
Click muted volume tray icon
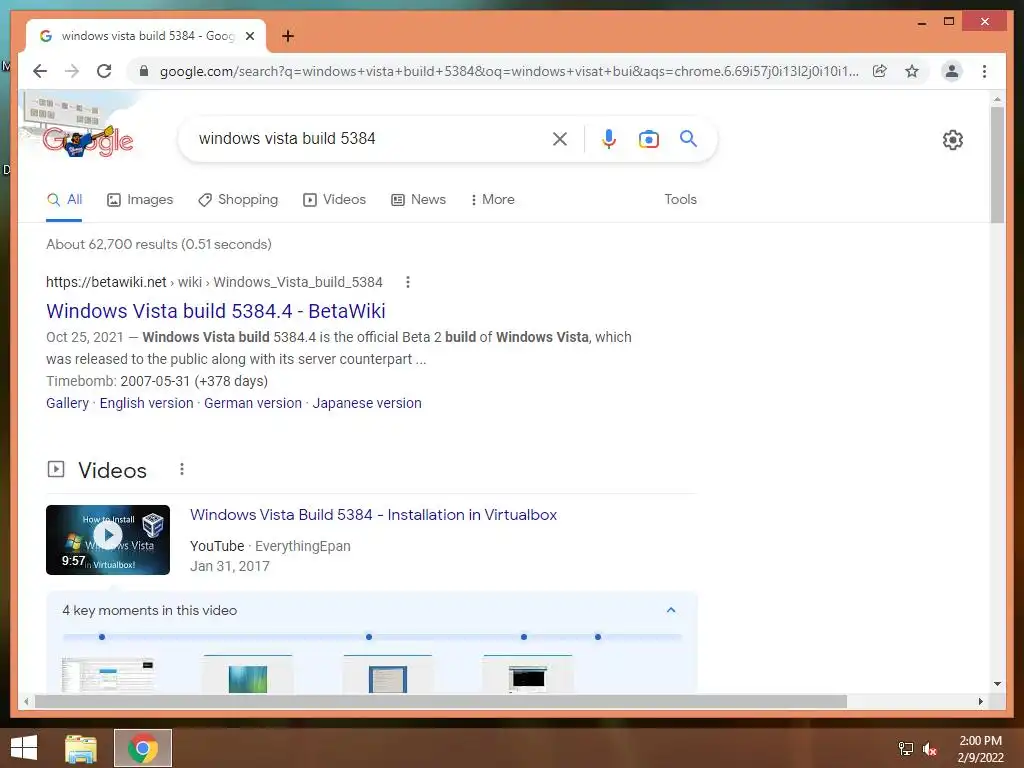tap(930, 748)
